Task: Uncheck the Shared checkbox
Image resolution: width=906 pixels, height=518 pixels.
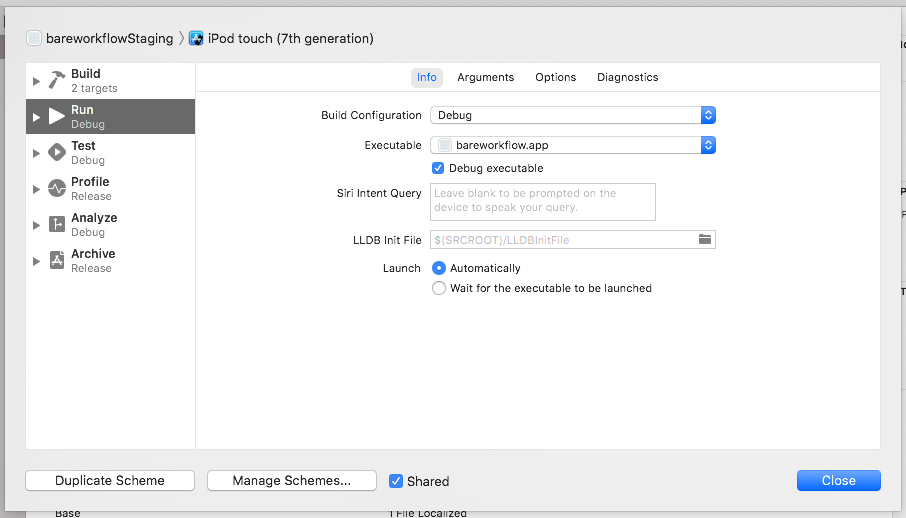Action: point(396,481)
